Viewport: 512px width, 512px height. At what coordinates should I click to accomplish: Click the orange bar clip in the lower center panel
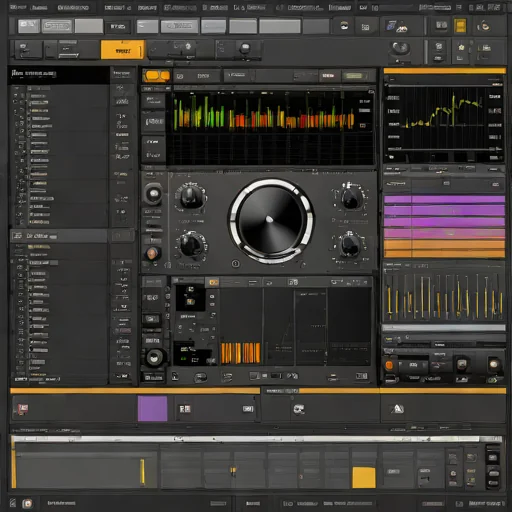point(240,353)
